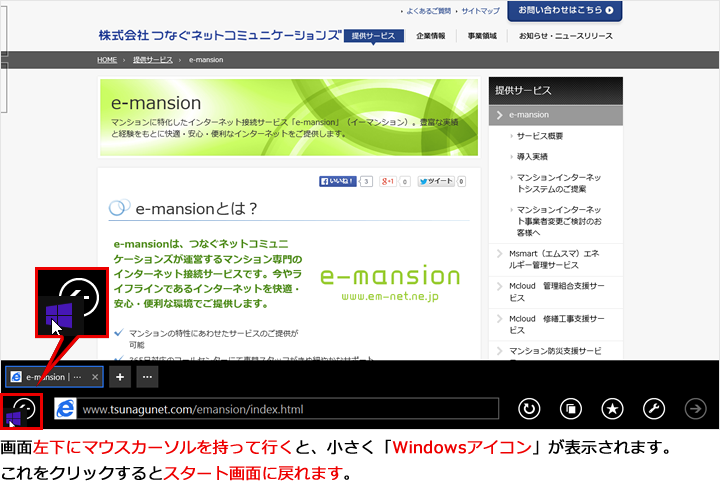The height and width of the screenshot is (482, 720).
Task: Select the e-mansion browser tab
Action: coord(54,377)
